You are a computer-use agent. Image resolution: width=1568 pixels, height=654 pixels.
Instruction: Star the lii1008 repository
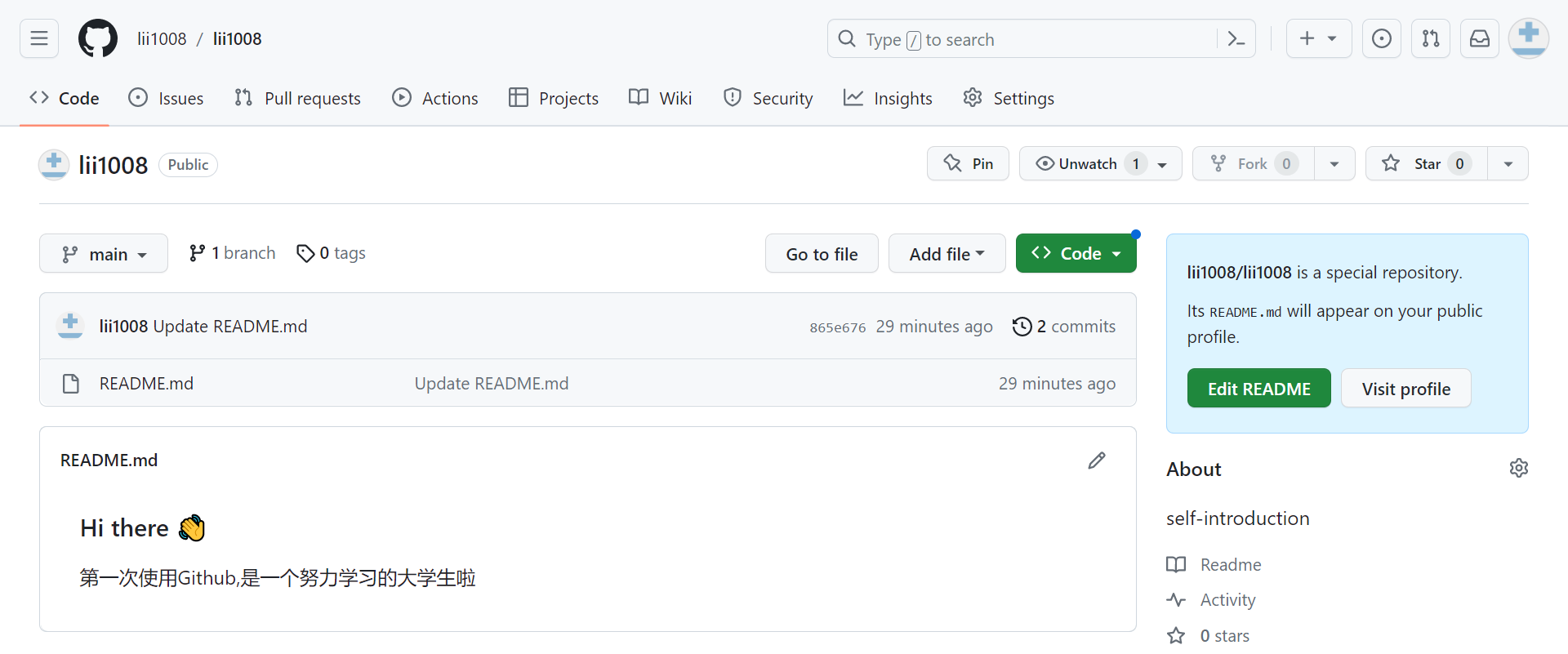[x=1427, y=163]
